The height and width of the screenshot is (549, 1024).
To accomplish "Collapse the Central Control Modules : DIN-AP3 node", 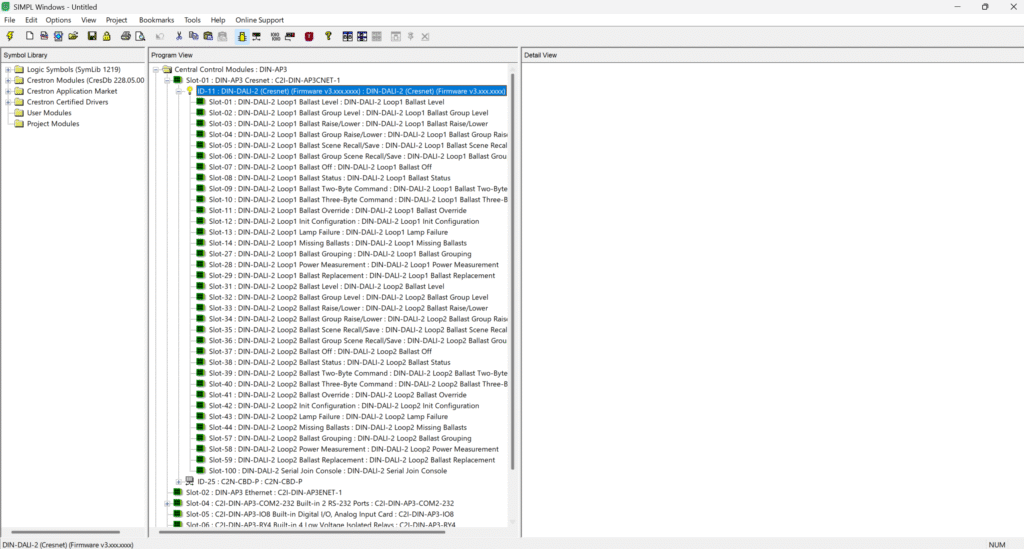I will click(155, 69).
